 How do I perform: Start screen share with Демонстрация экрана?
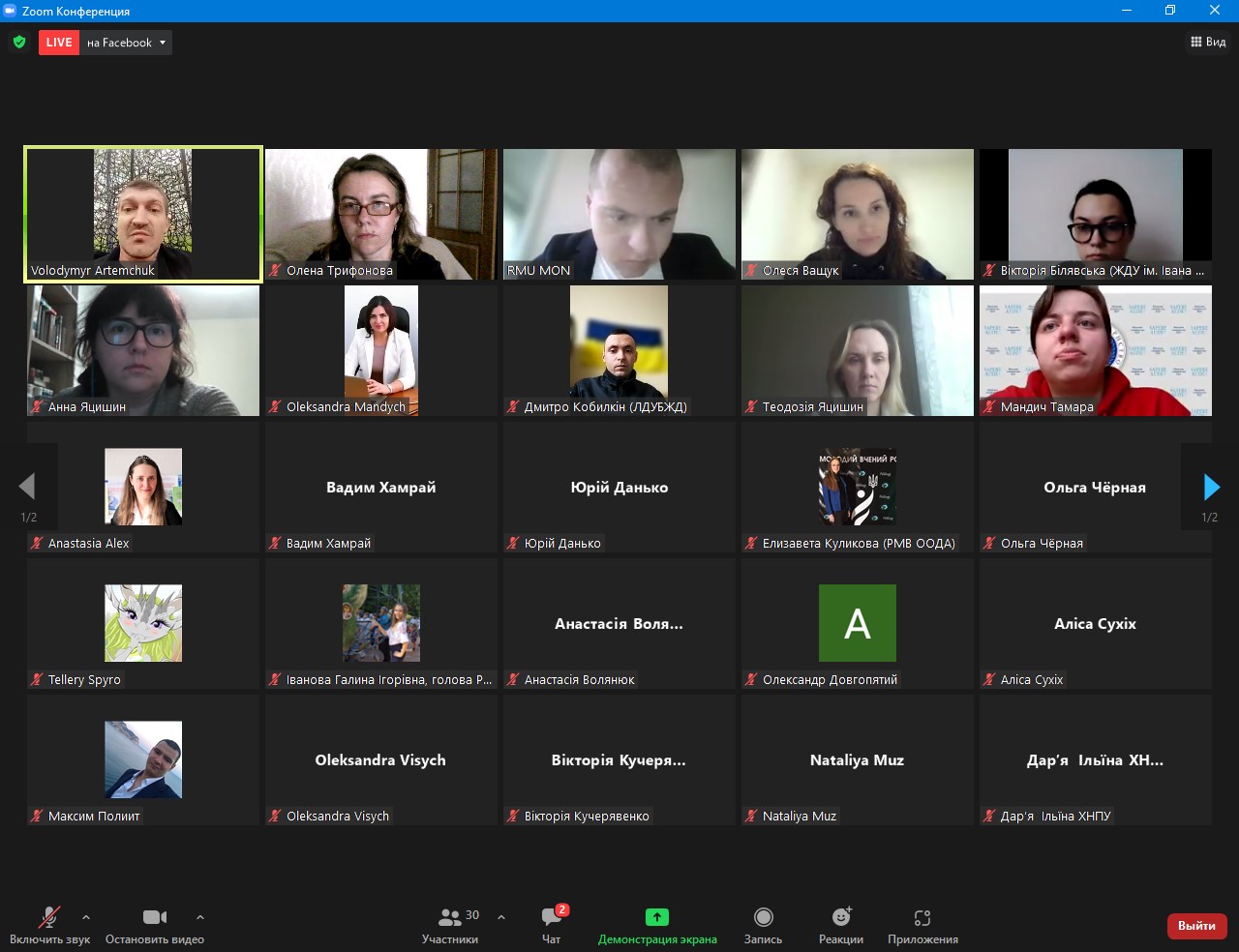pyautogui.click(x=657, y=917)
